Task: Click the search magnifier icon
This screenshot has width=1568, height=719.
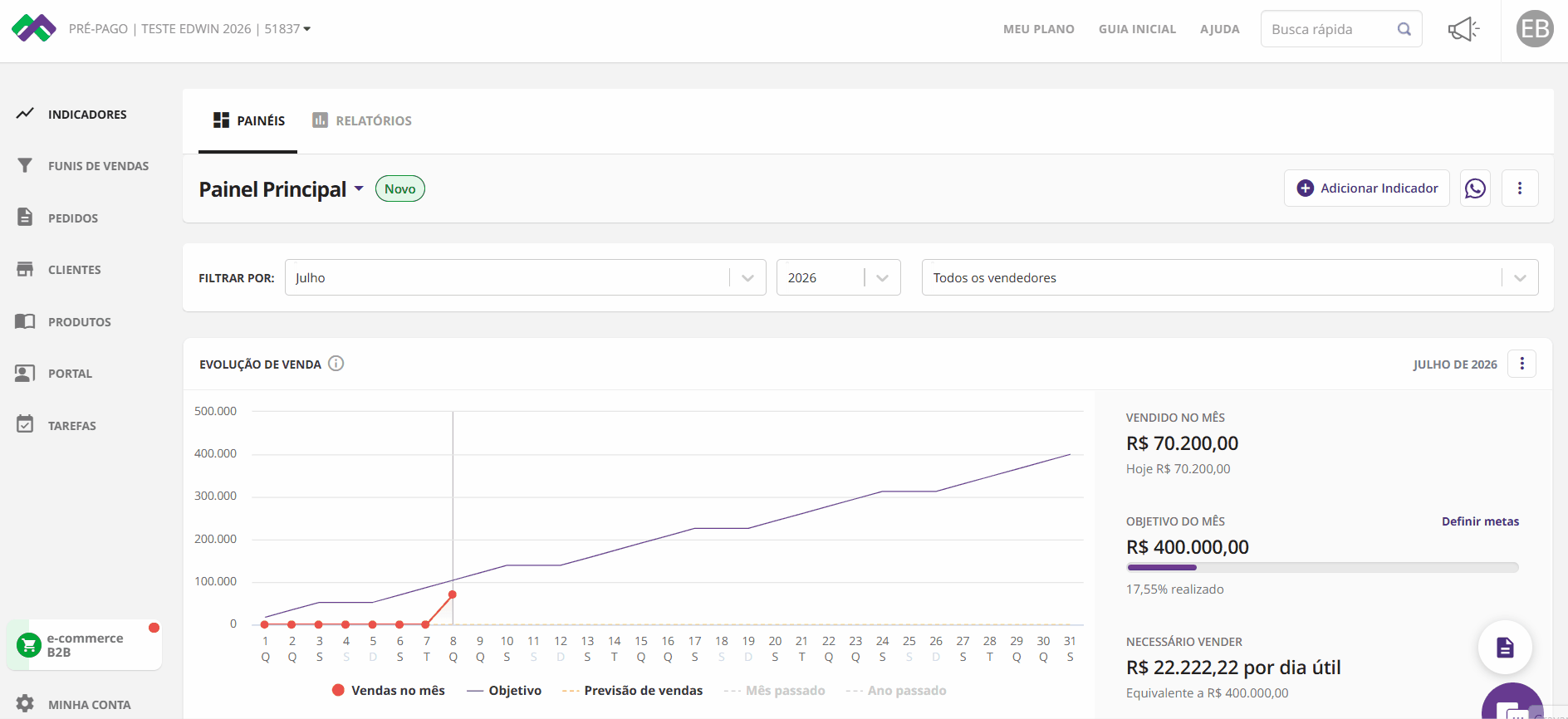Action: 1404,29
